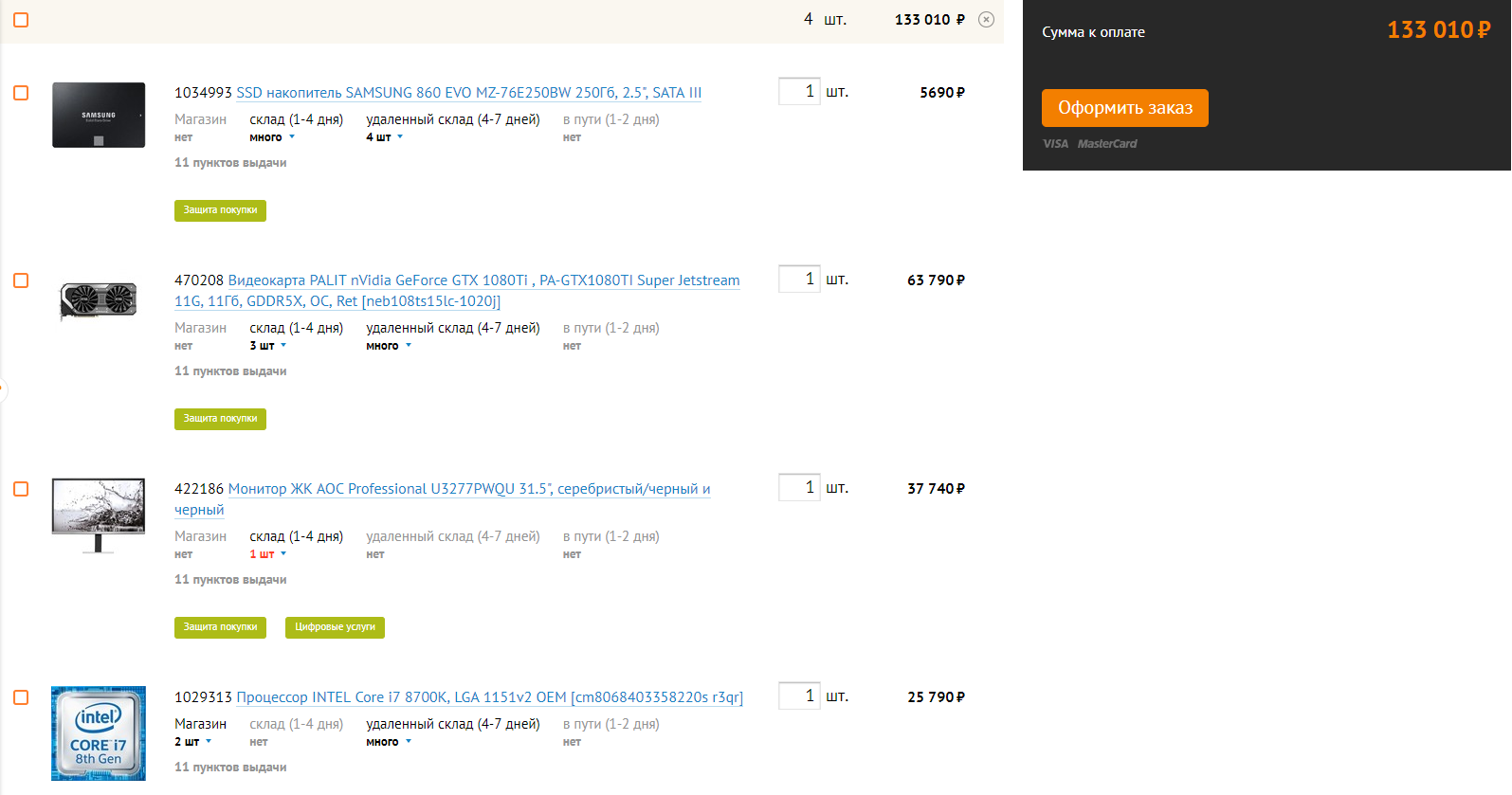
Task: Expand video card remote warehouse 'много' dropdown
Action: (x=389, y=346)
